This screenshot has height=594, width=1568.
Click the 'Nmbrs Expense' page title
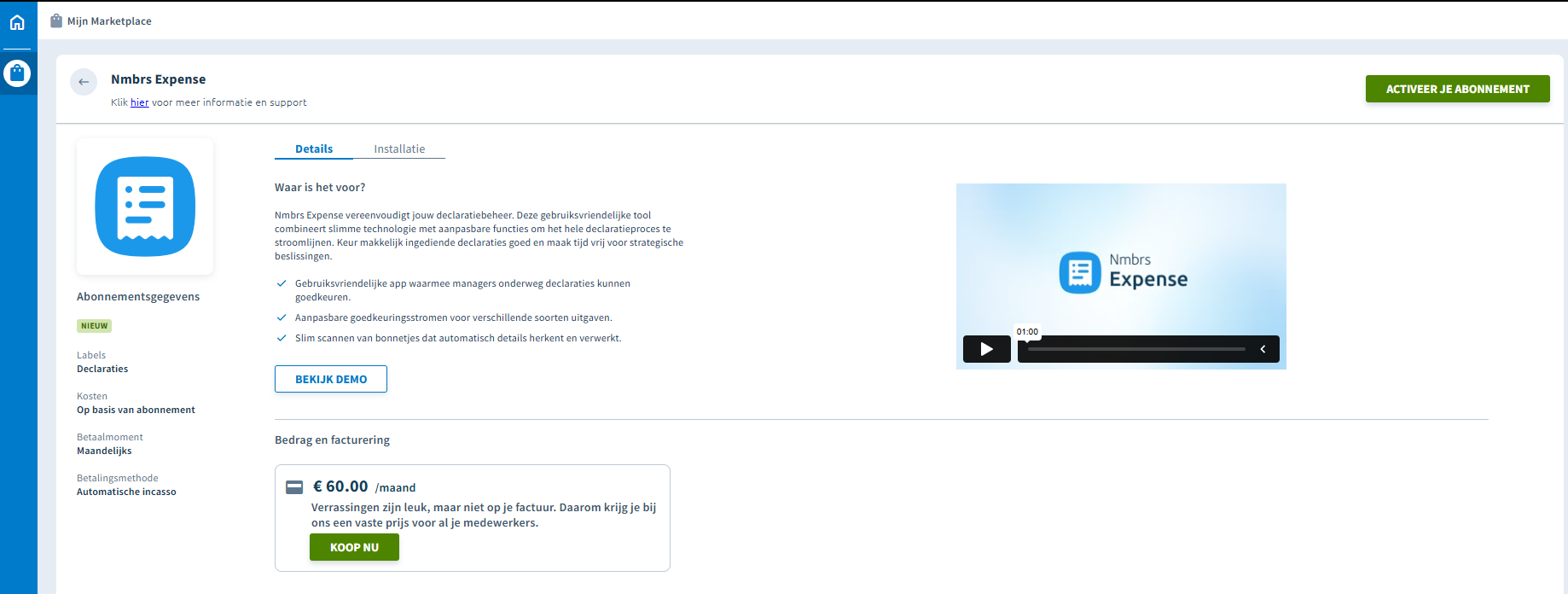158,79
